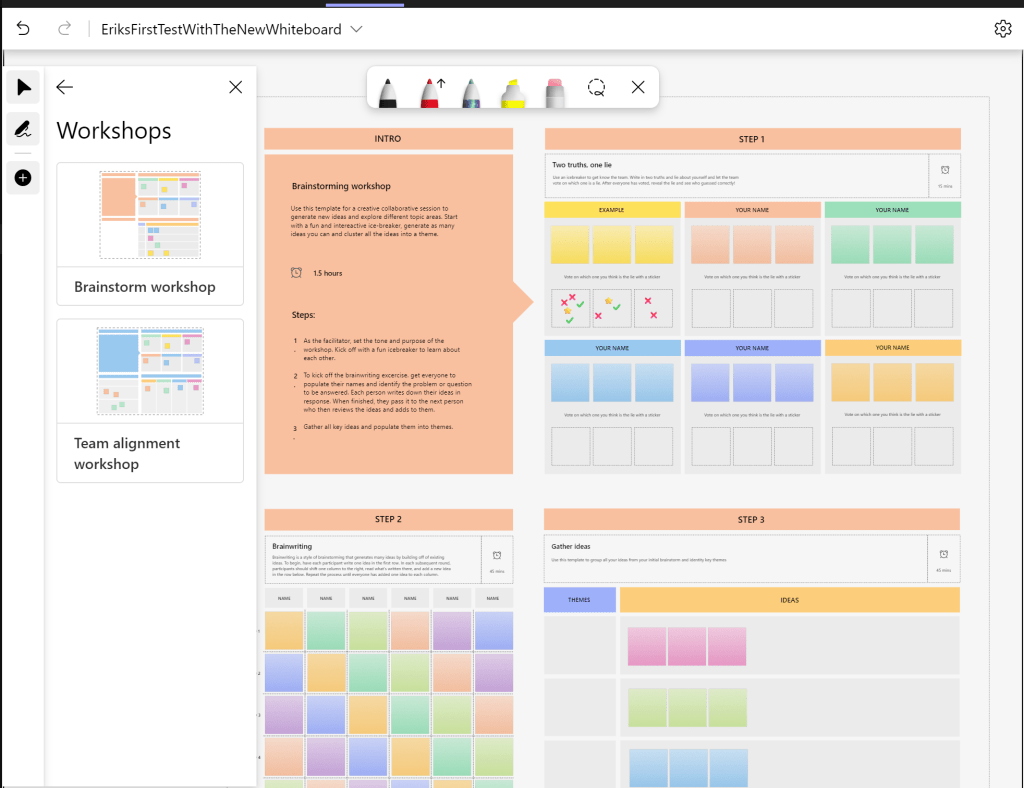Image resolution: width=1024 pixels, height=788 pixels.
Task: Select the black pen tool
Action: pyautogui.click(x=388, y=89)
